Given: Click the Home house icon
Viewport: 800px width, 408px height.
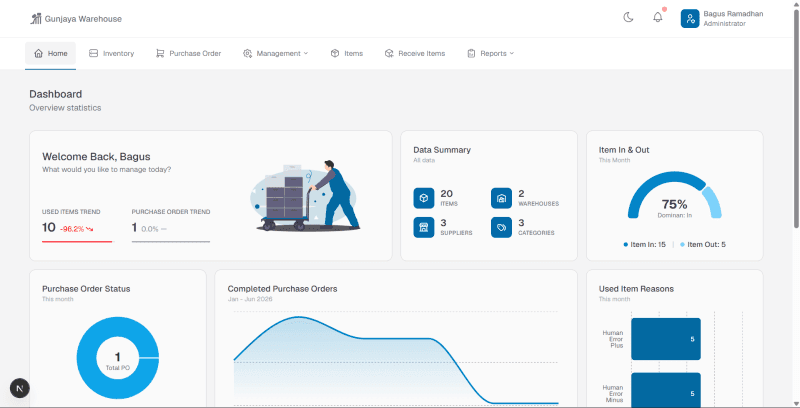Looking at the screenshot, I should [38, 54].
